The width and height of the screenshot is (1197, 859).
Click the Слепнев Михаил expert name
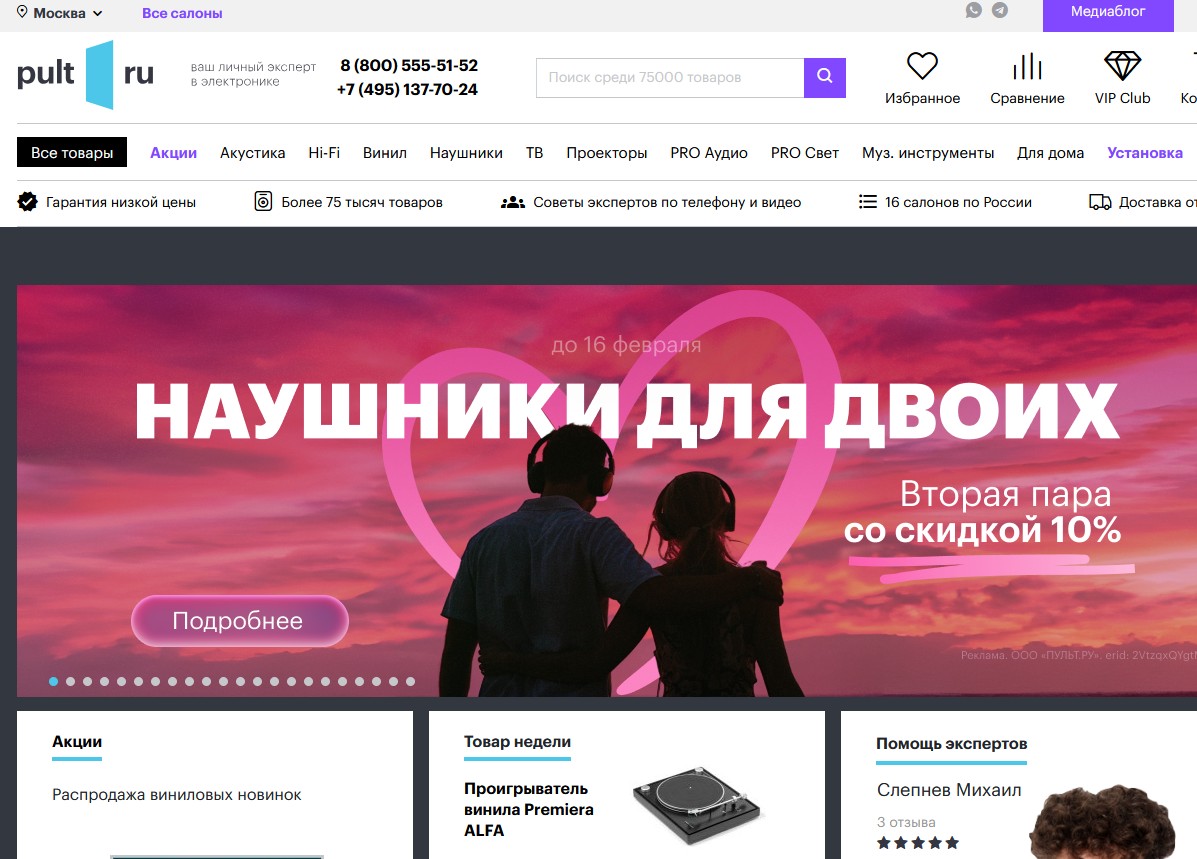(x=949, y=790)
